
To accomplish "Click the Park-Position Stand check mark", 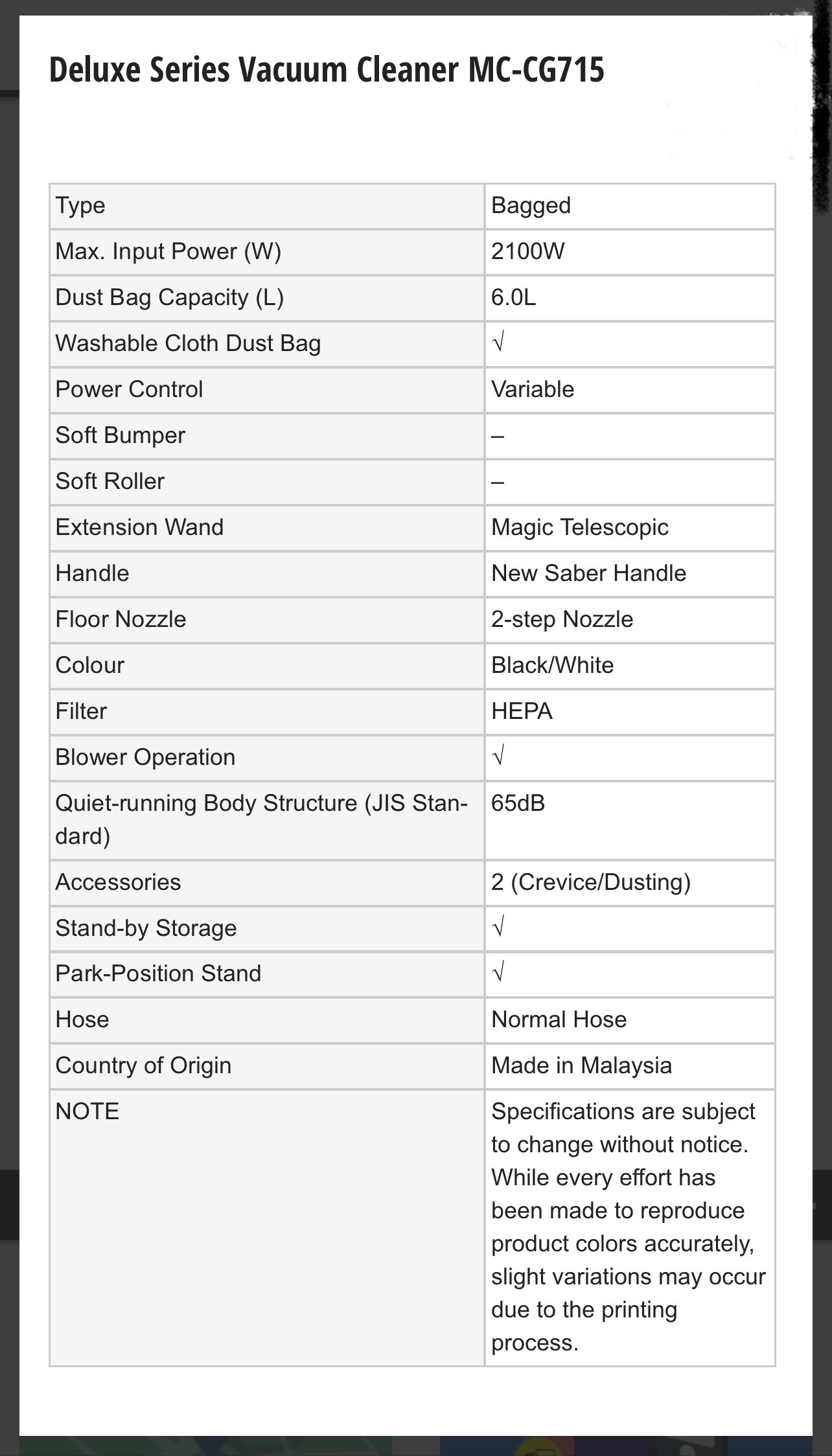I will [498, 973].
